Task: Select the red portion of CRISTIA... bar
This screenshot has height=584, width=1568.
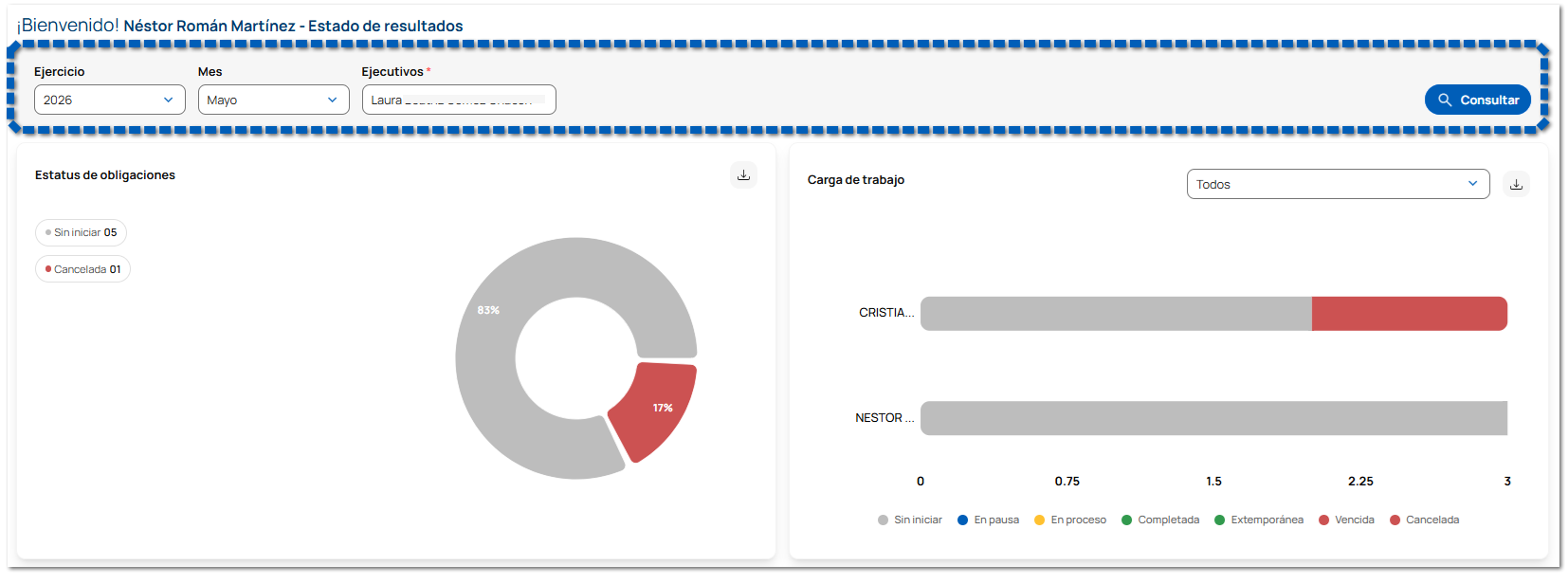Action: tap(1410, 314)
